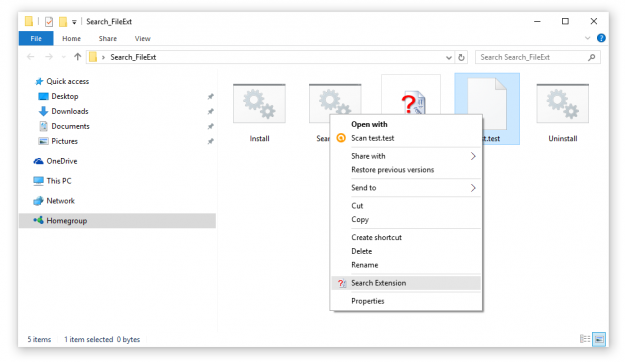Switch to the large icons view button
This screenshot has height=362, width=625.
pyautogui.click(x=599, y=339)
